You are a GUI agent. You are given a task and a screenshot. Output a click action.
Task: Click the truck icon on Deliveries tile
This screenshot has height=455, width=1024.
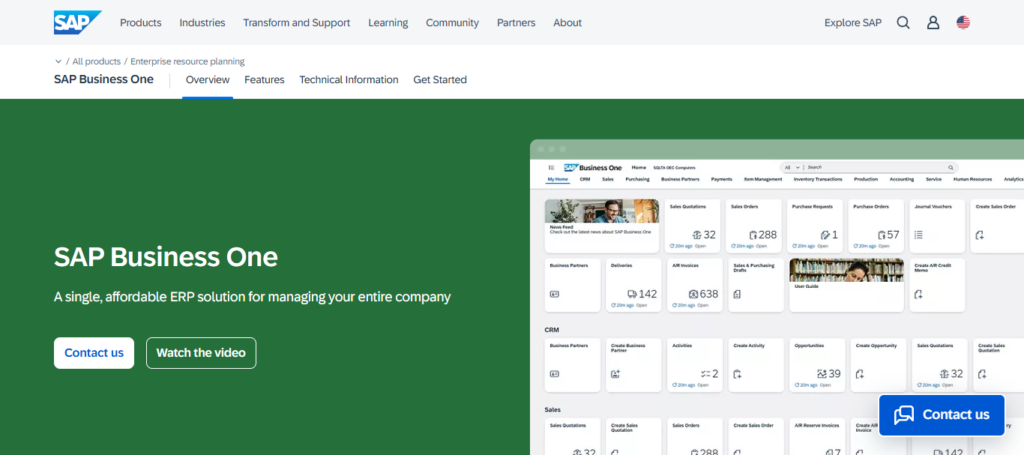pyautogui.click(x=632, y=294)
